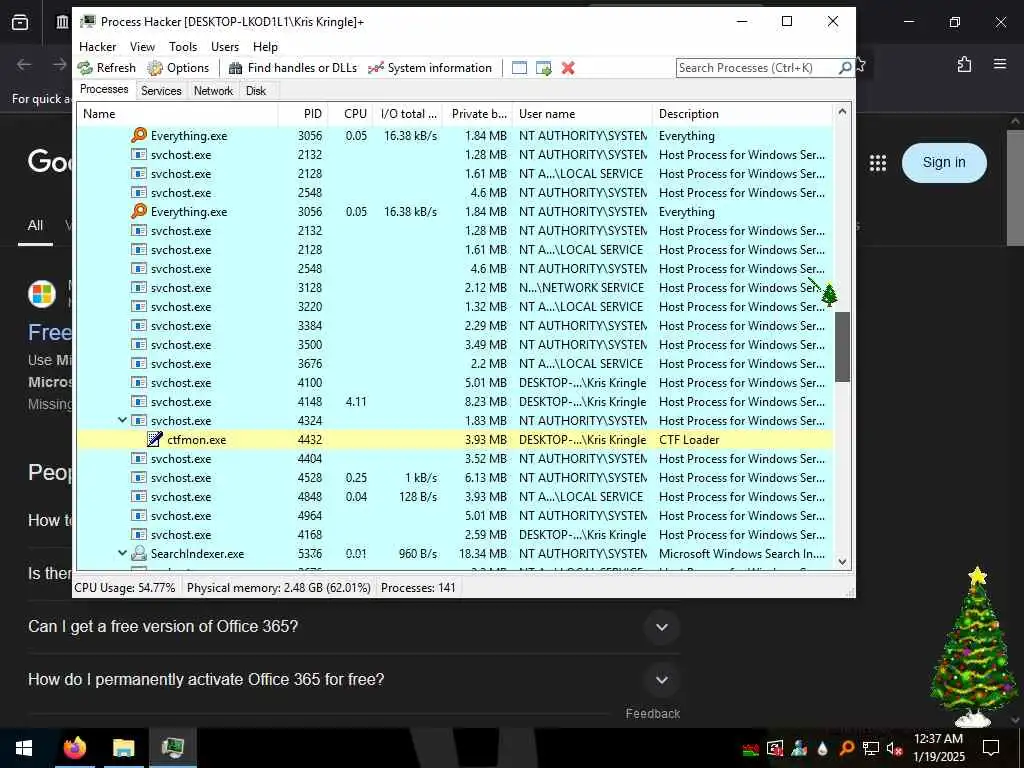Click the ctfmon.exe pen icon
This screenshot has width=1024, height=768.
[155, 440]
